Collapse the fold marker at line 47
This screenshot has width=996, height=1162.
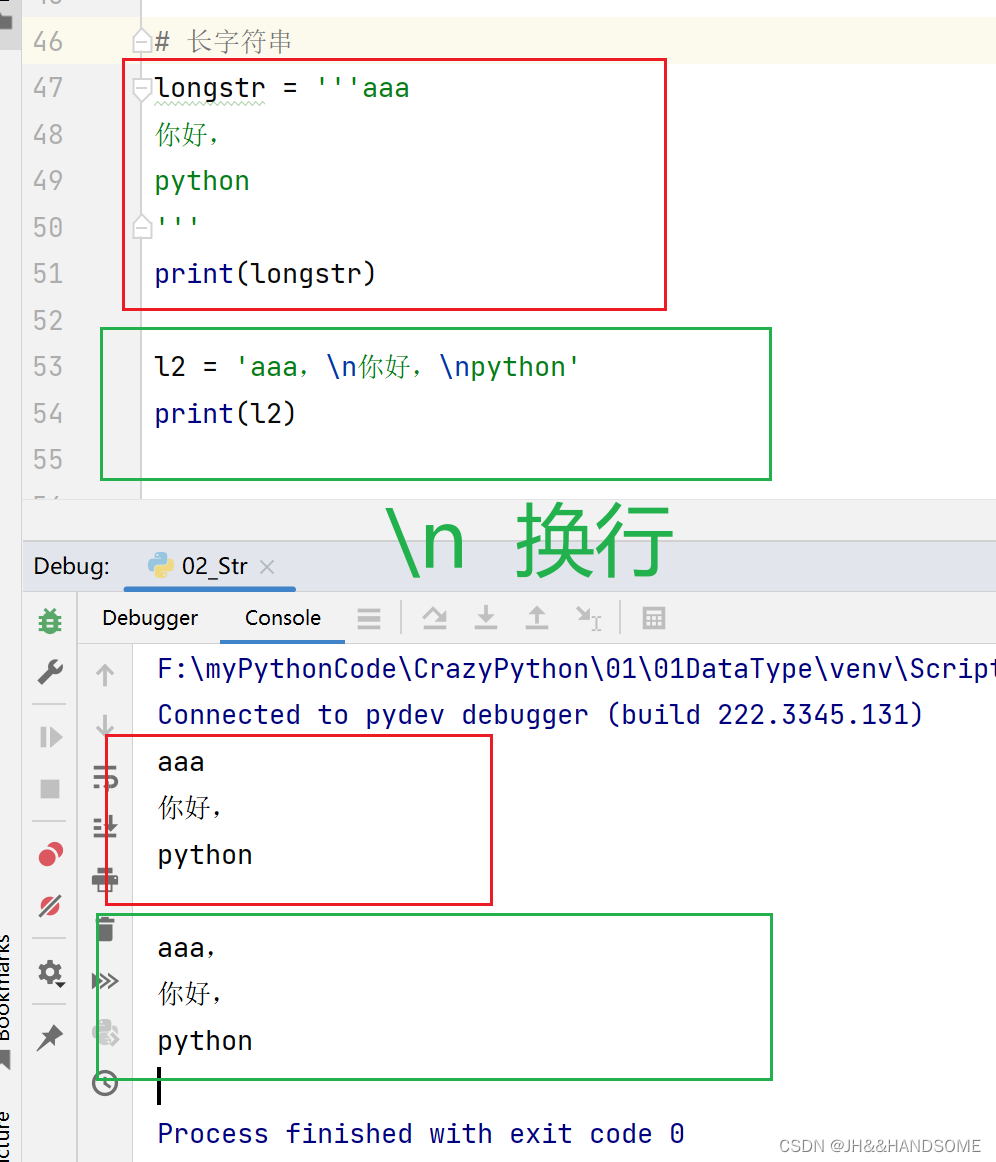tap(142, 88)
